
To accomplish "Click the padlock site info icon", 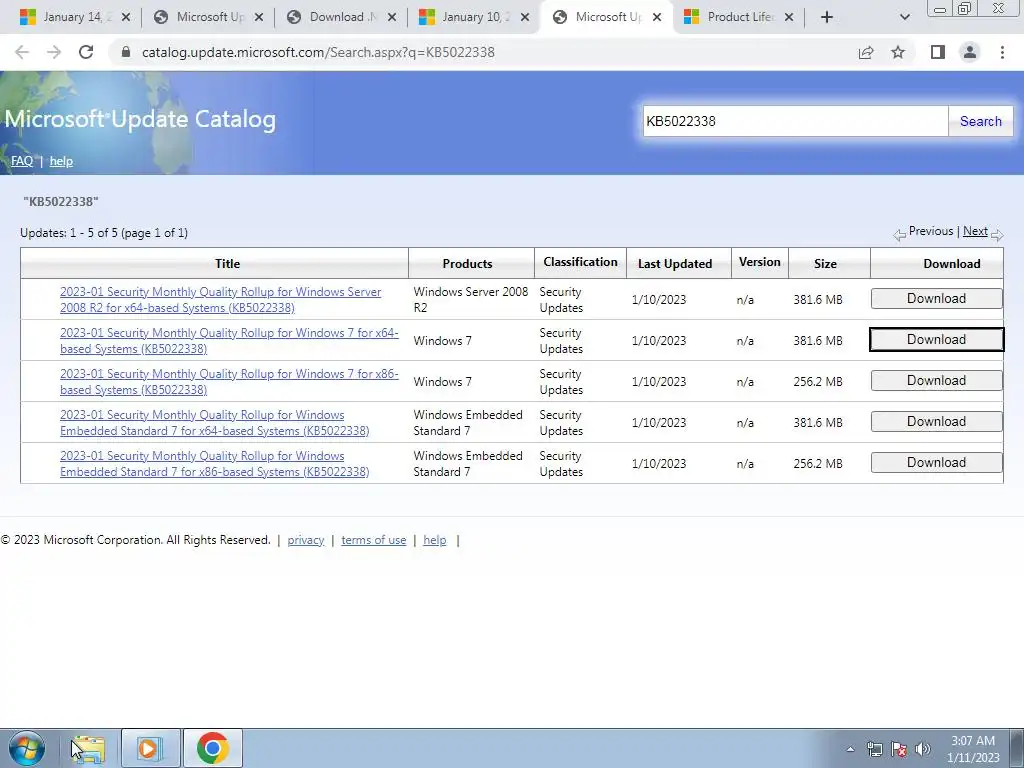I will (x=126, y=52).
